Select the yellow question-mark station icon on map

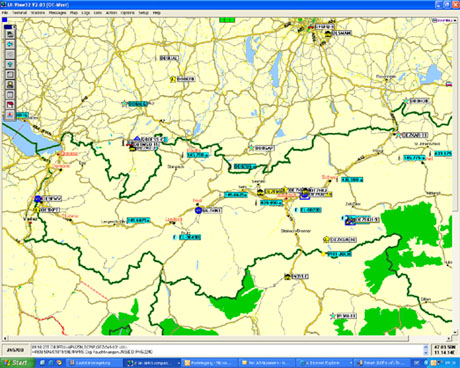pos(173,79)
